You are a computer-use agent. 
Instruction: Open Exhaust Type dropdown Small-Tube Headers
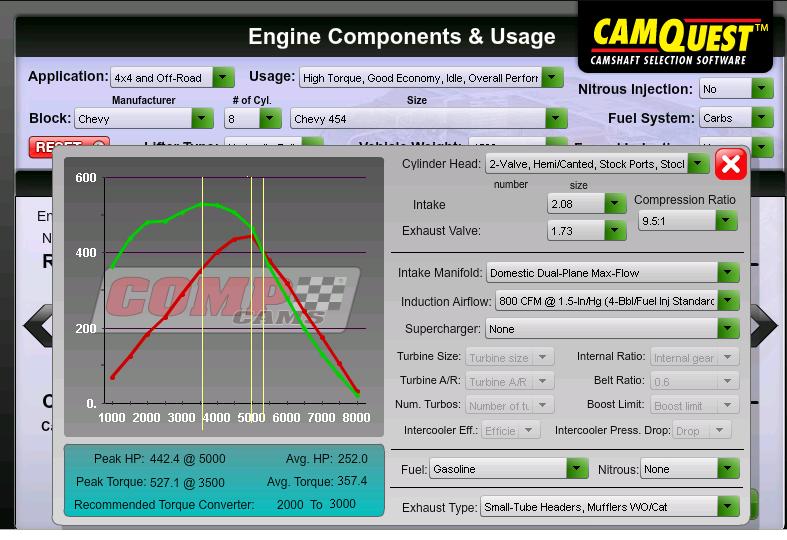[610, 507]
